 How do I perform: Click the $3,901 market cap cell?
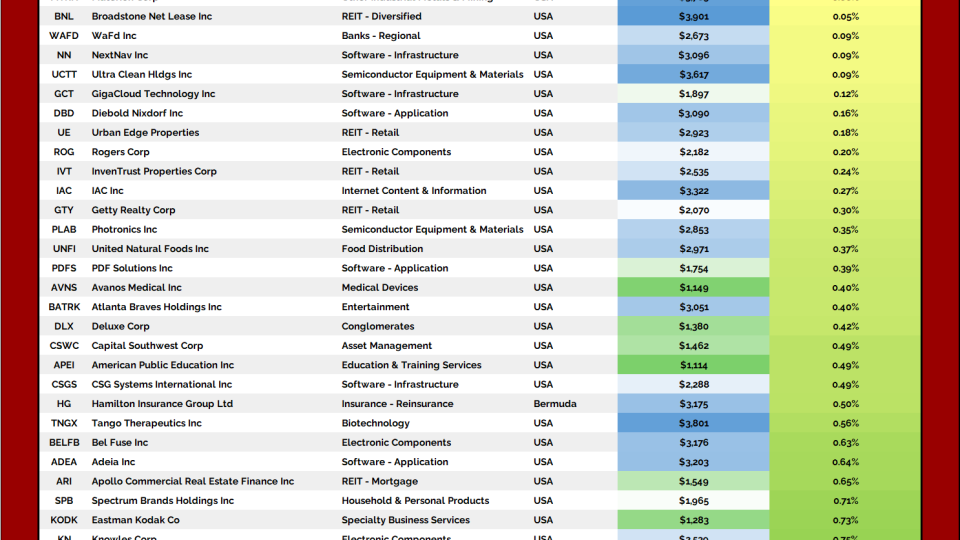(x=693, y=17)
